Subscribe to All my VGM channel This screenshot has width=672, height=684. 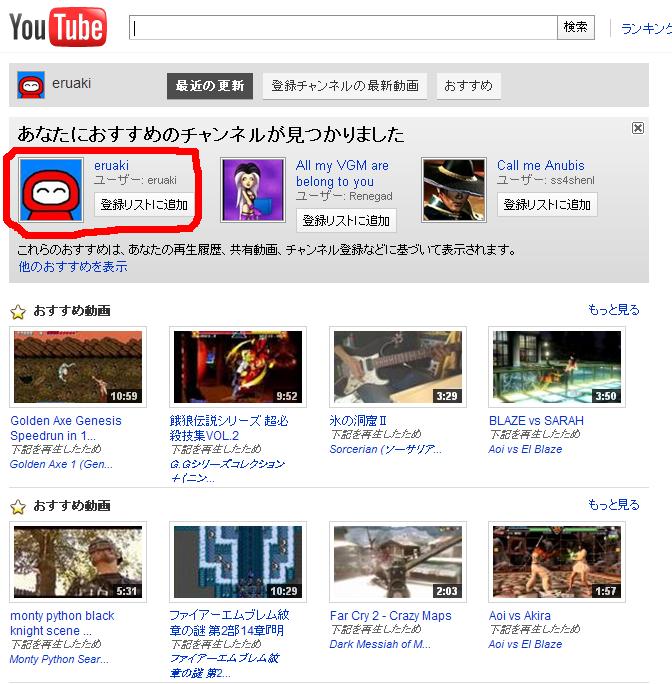[x=346, y=221]
